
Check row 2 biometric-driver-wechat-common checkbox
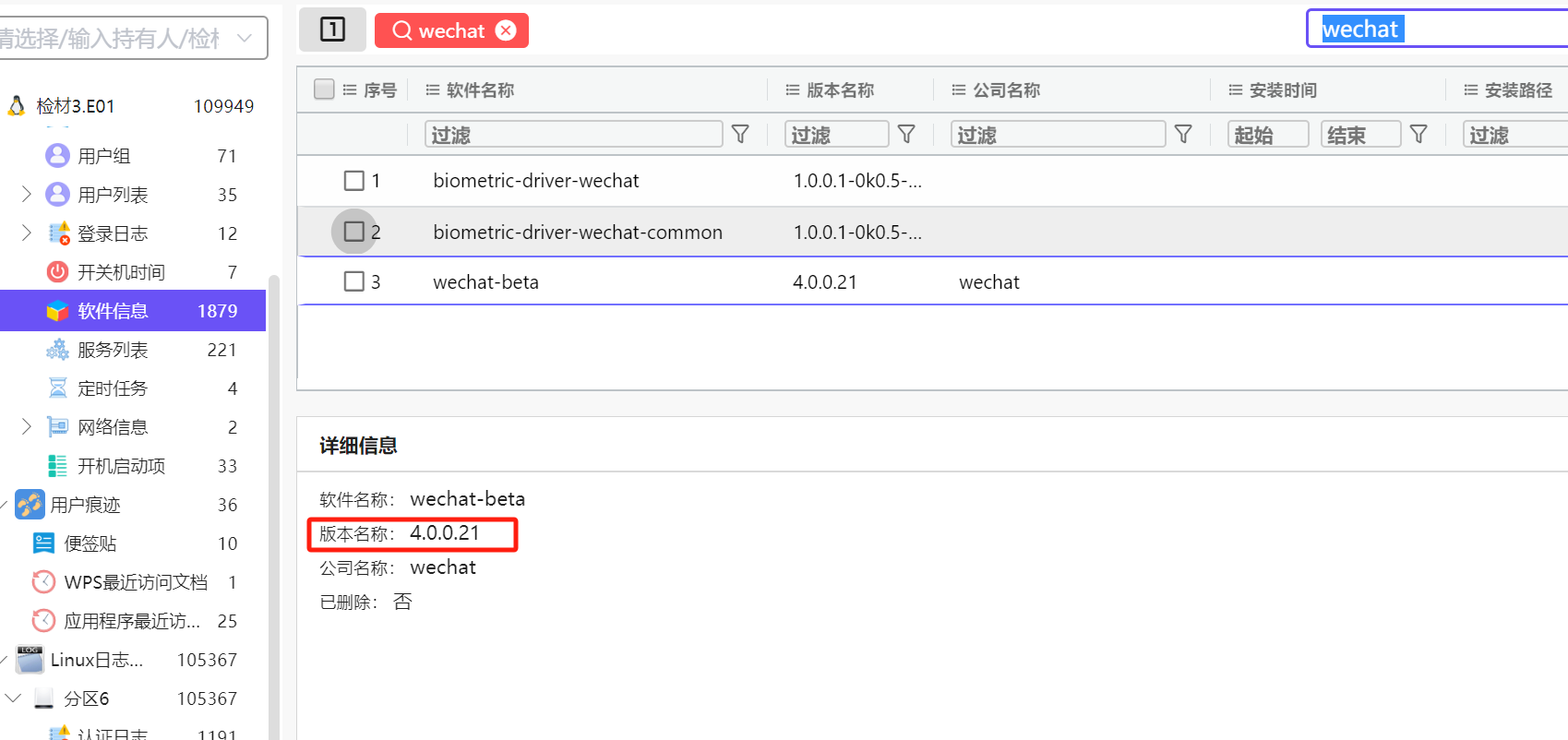(353, 231)
